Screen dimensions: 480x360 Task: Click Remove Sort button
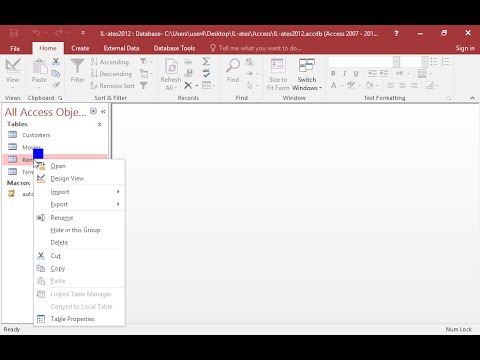pyautogui.click(x=113, y=86)
